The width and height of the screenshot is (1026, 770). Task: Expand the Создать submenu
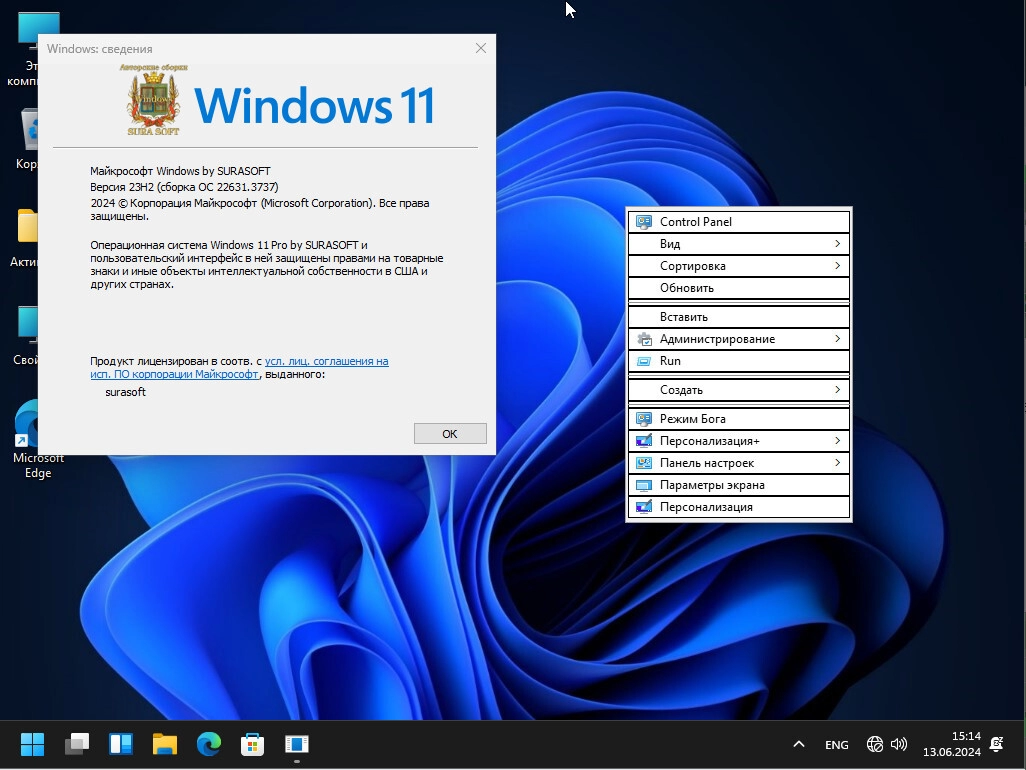click(x=738, y=390)
